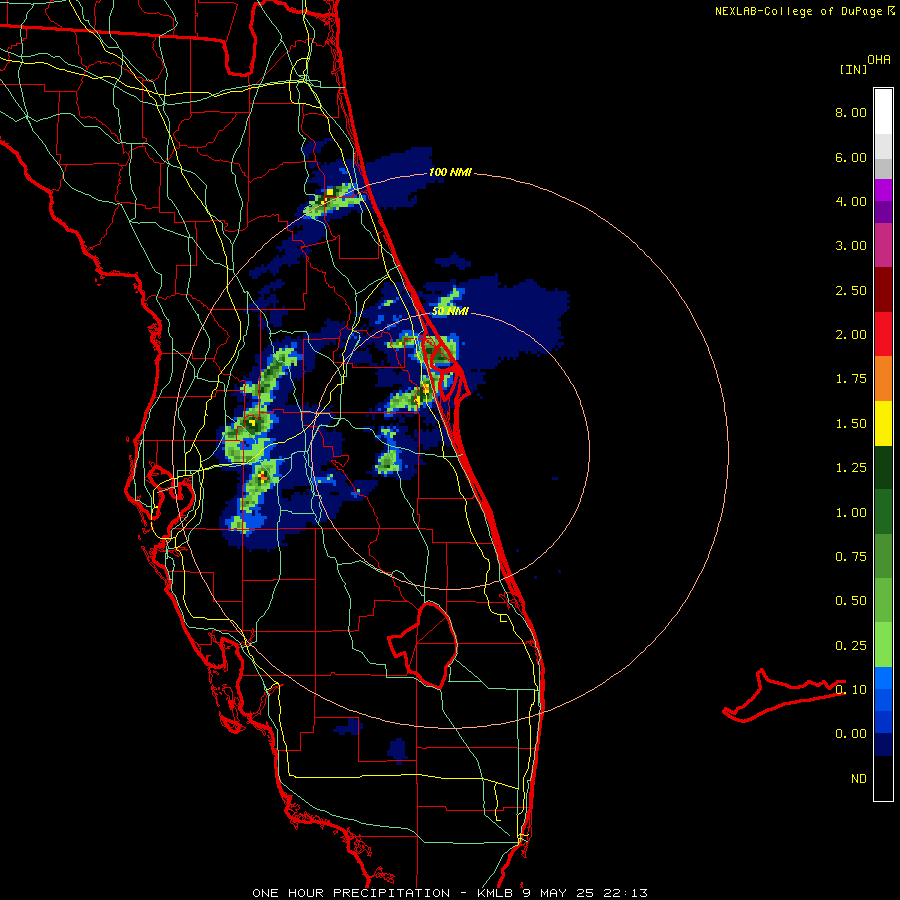This screenshot has height=900, width=900.
Task: Click the 1.75 legend value
Action: [x=851, y=379]
